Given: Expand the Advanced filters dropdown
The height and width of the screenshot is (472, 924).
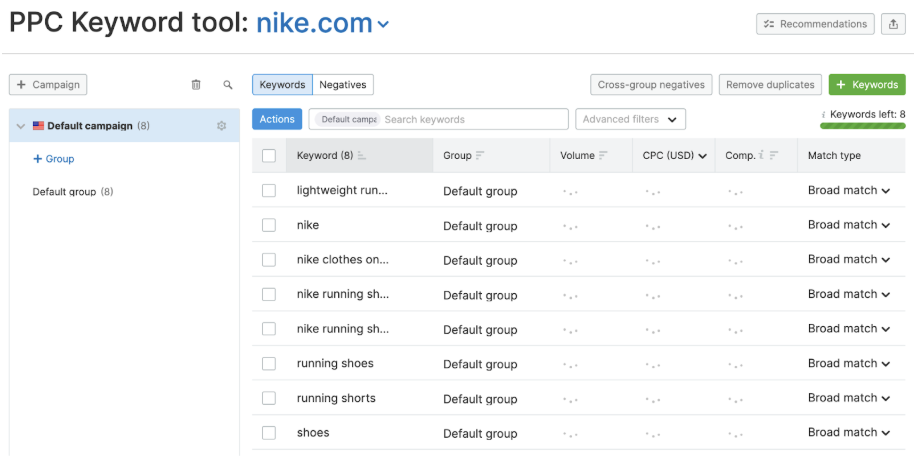Looking at the screenshot, I should click(630, 119).
